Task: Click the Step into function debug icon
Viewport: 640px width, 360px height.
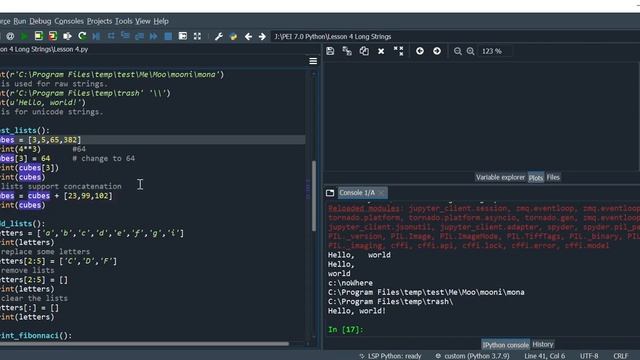Action: [125, 36]
